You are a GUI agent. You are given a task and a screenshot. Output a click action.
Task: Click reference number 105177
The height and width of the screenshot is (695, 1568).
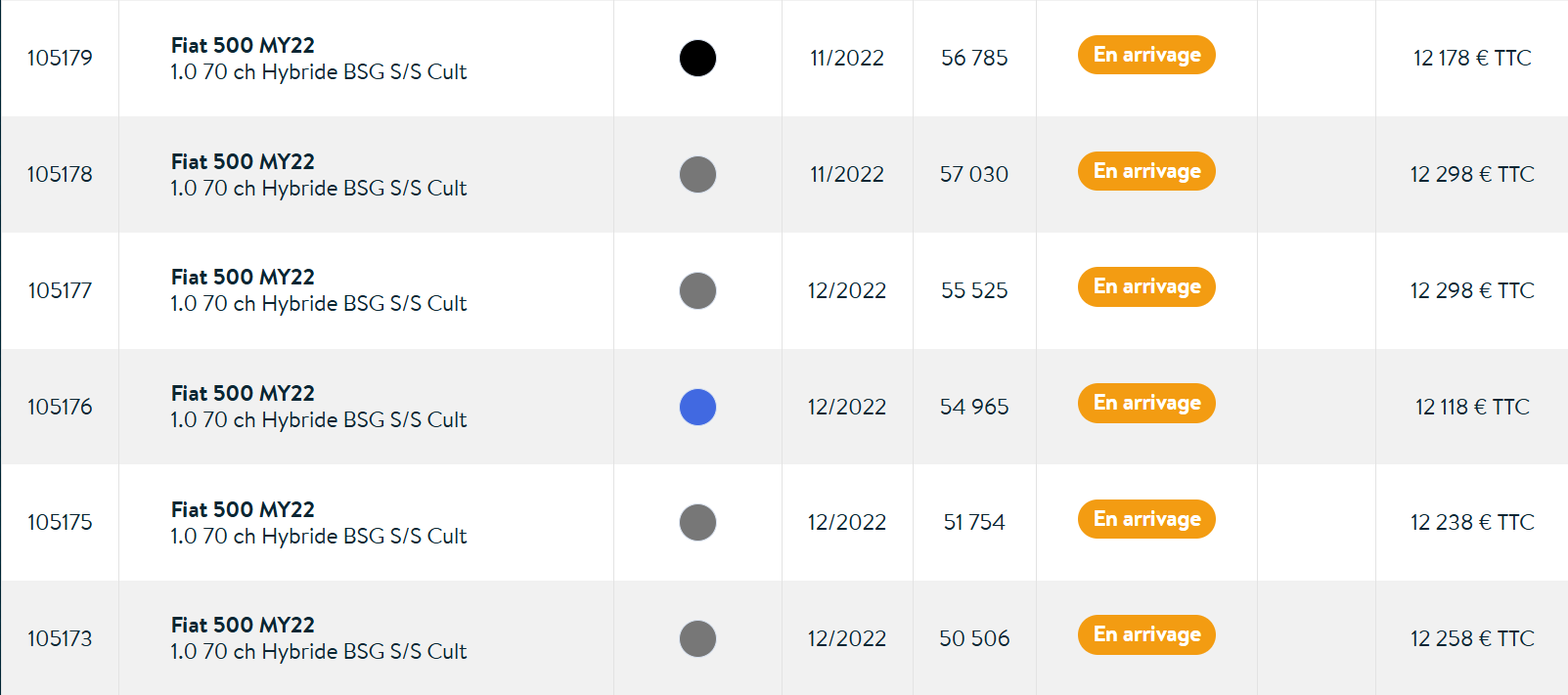[x=60, y=290]
